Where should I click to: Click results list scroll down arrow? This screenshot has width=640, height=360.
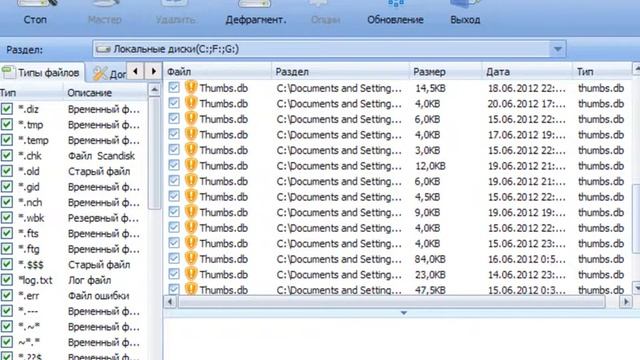[x=636, y=288]
